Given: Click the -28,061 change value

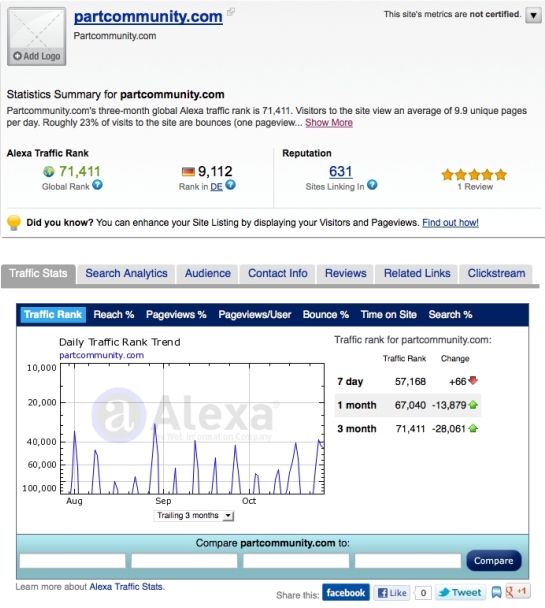Looking at the screenshot, I should pos(448,429).
